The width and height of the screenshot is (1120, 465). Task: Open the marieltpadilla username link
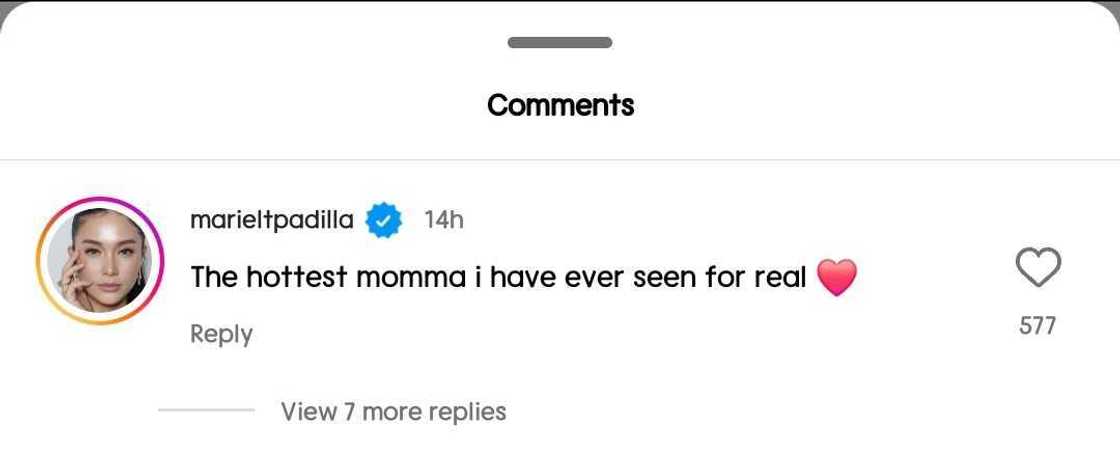(272, 220)
